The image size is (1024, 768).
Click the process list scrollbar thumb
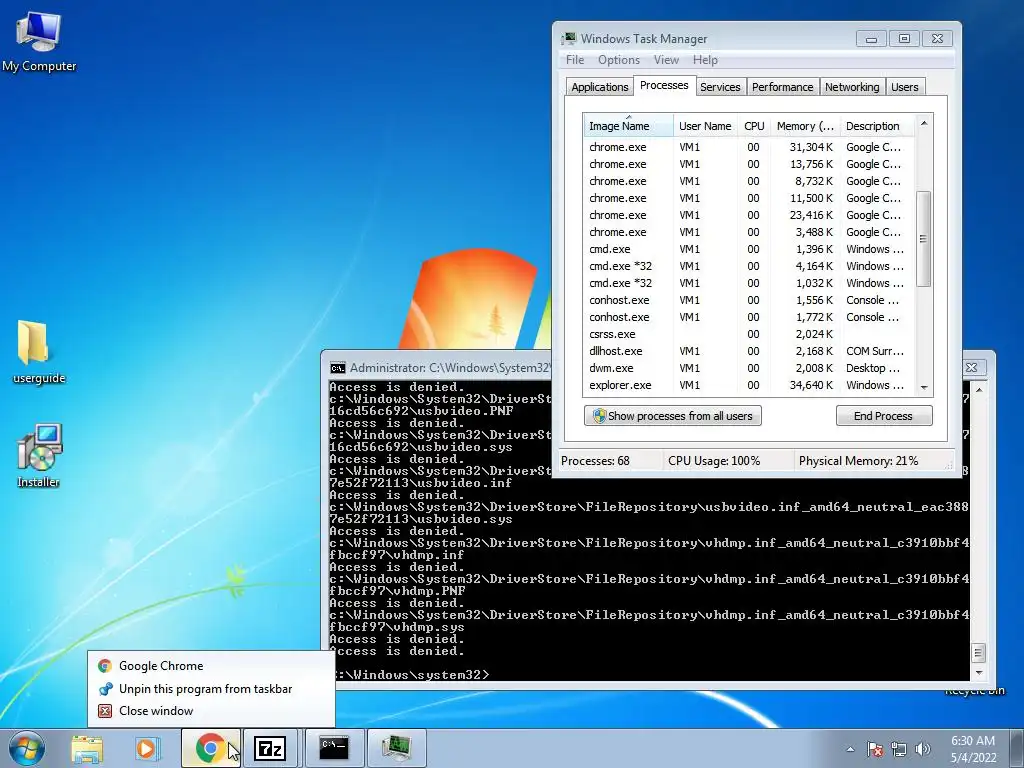(x=923, y=238)
